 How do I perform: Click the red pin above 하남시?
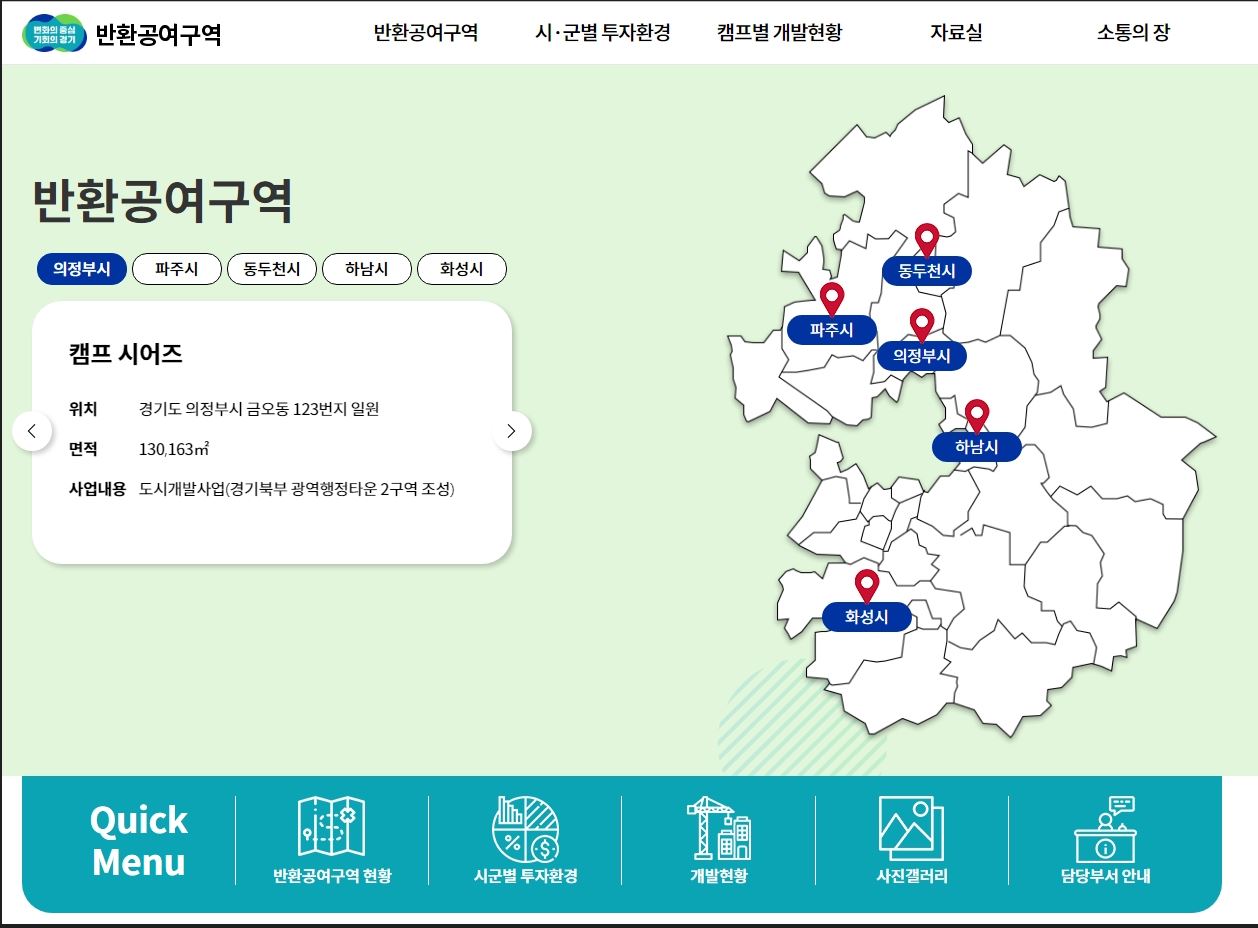pos(977,415)
